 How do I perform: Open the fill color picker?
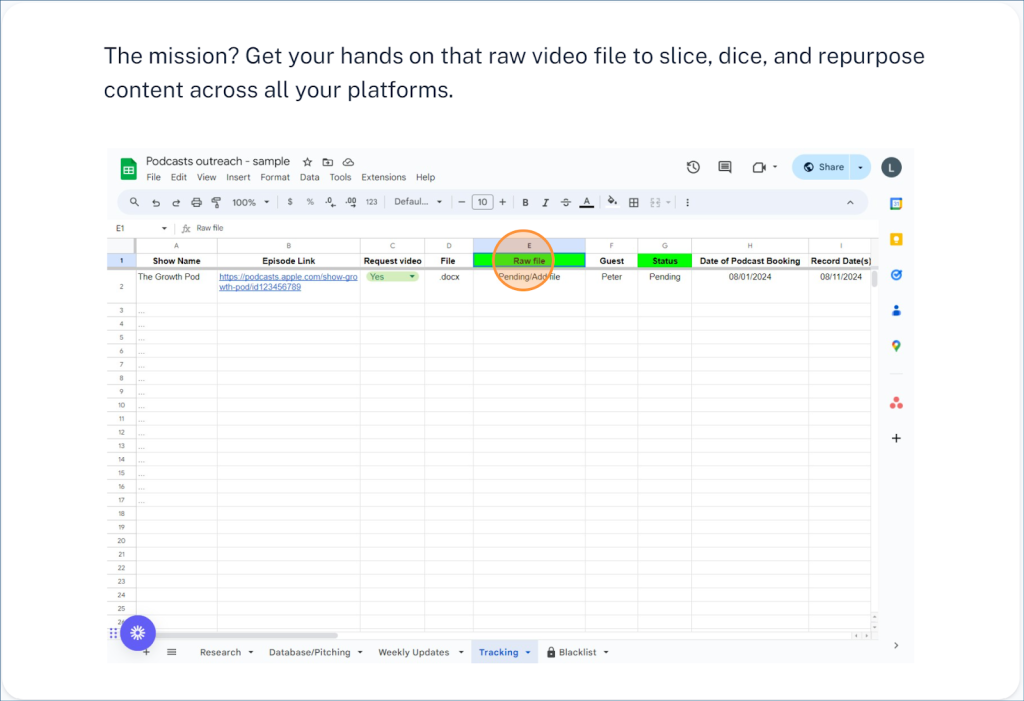(x=612, y=202)
